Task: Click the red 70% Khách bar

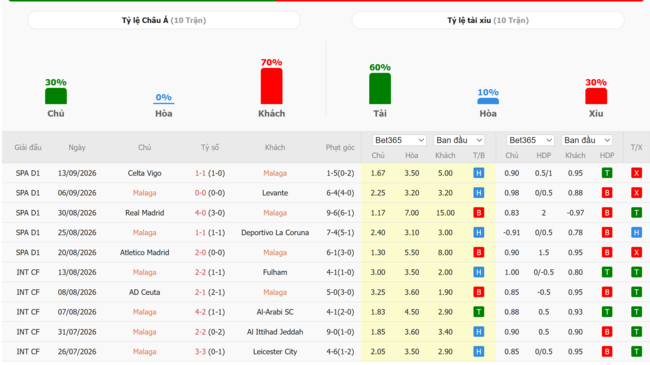Action: [272, 86]
